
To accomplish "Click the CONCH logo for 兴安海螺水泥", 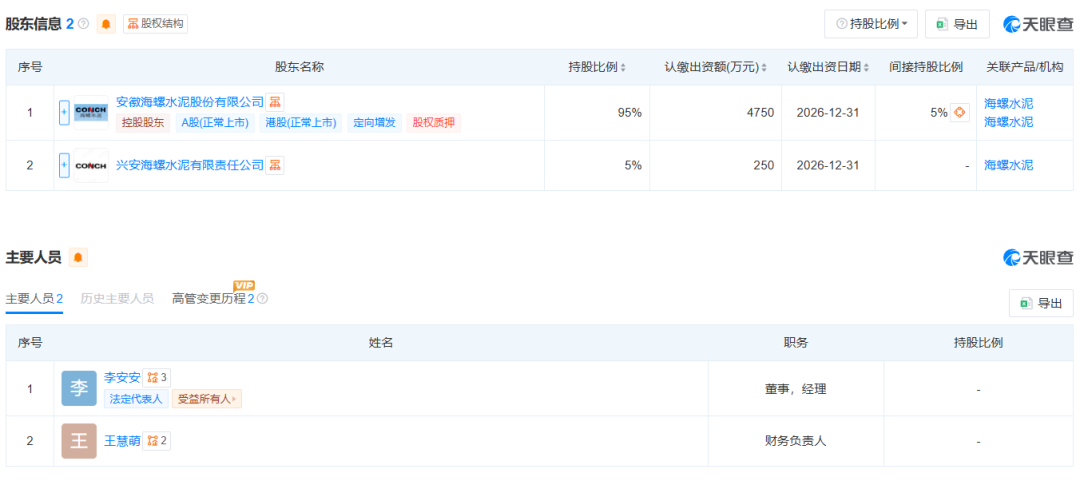I will [91, 165].
